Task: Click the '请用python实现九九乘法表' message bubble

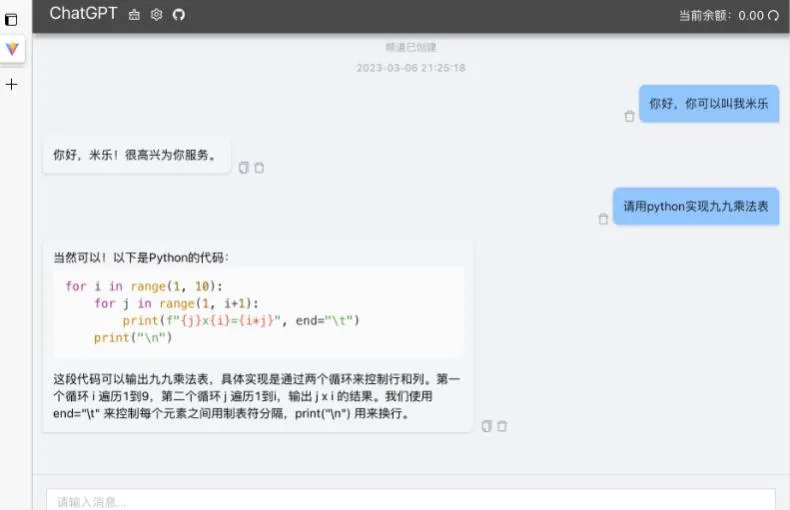Action: click(696, 207)
